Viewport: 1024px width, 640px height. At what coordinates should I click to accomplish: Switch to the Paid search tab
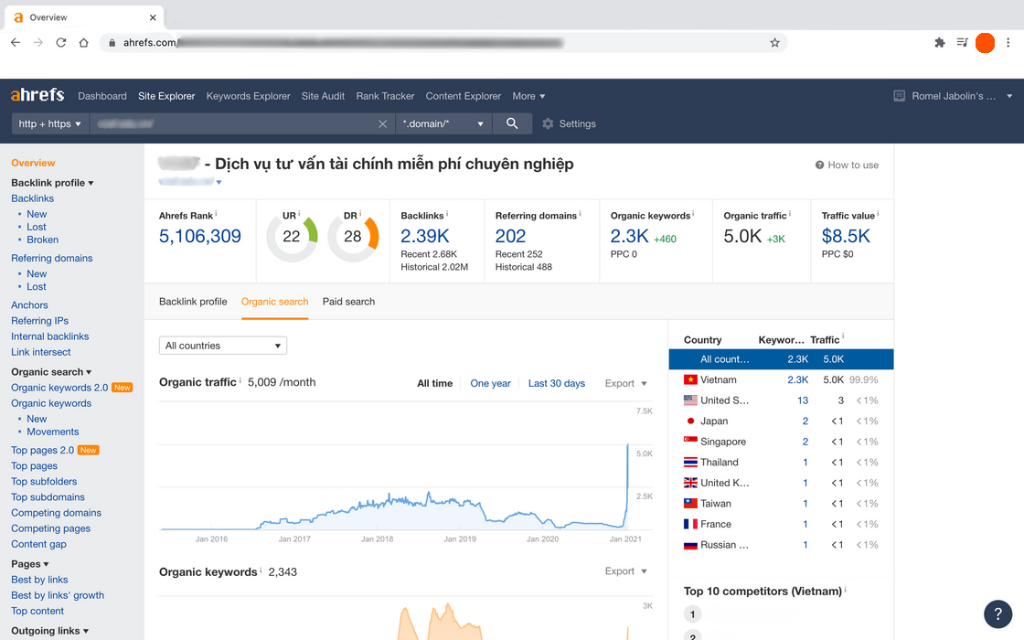coord(348,301)
